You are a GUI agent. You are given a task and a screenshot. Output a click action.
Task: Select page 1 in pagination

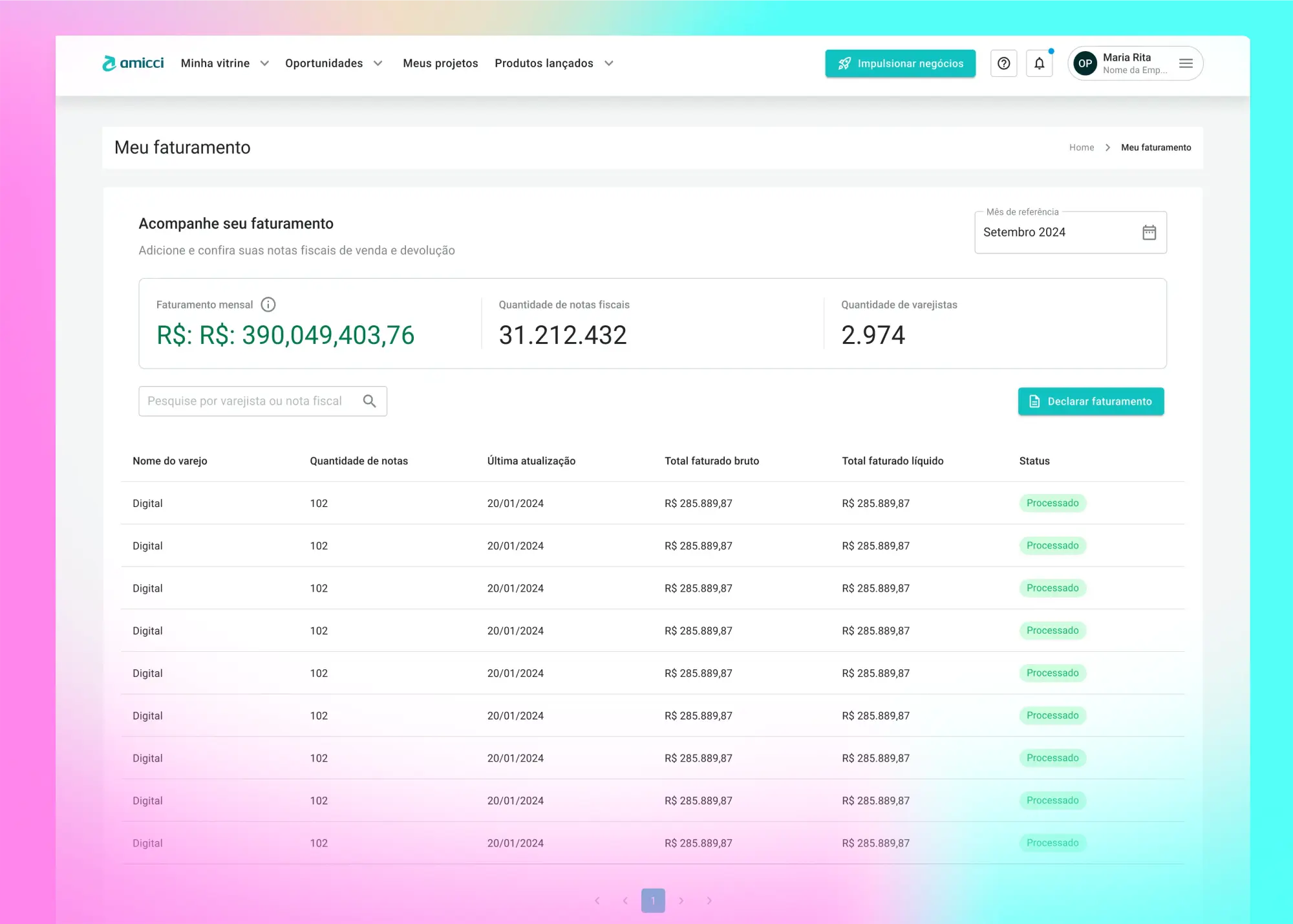653,900
